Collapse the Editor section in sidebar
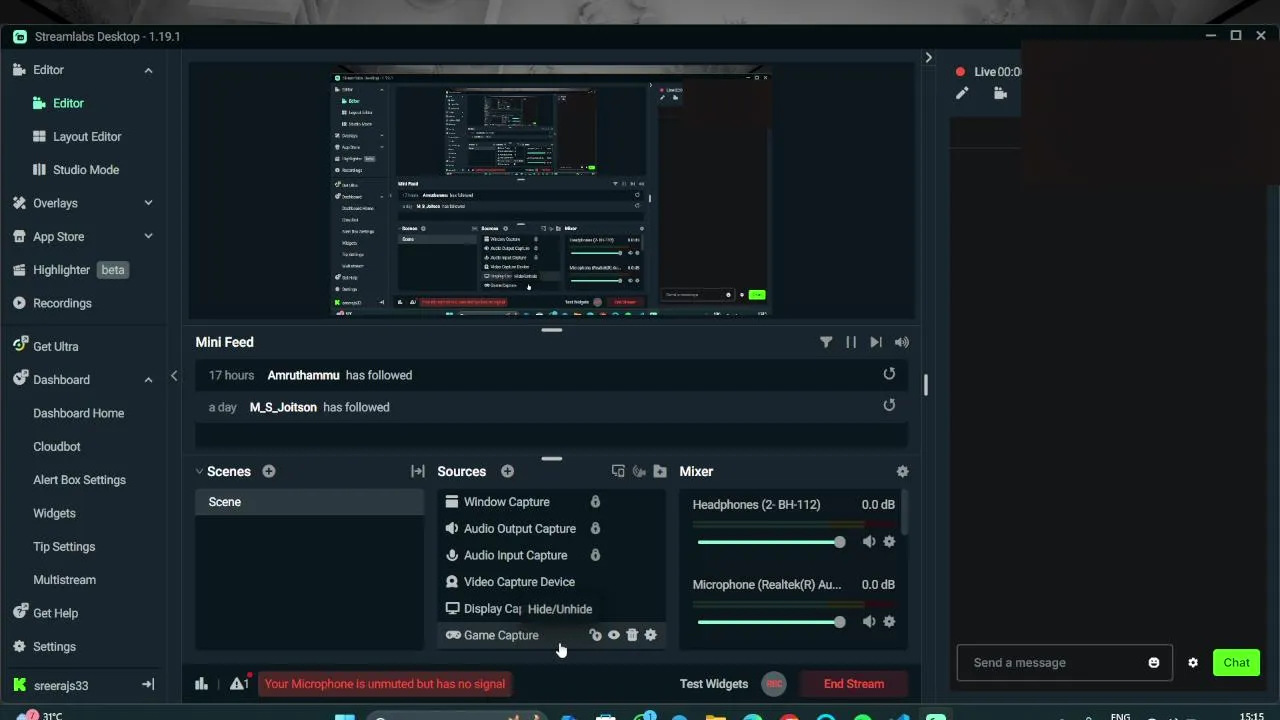This screenshot has height=720, width=1280. click(148, 70)
